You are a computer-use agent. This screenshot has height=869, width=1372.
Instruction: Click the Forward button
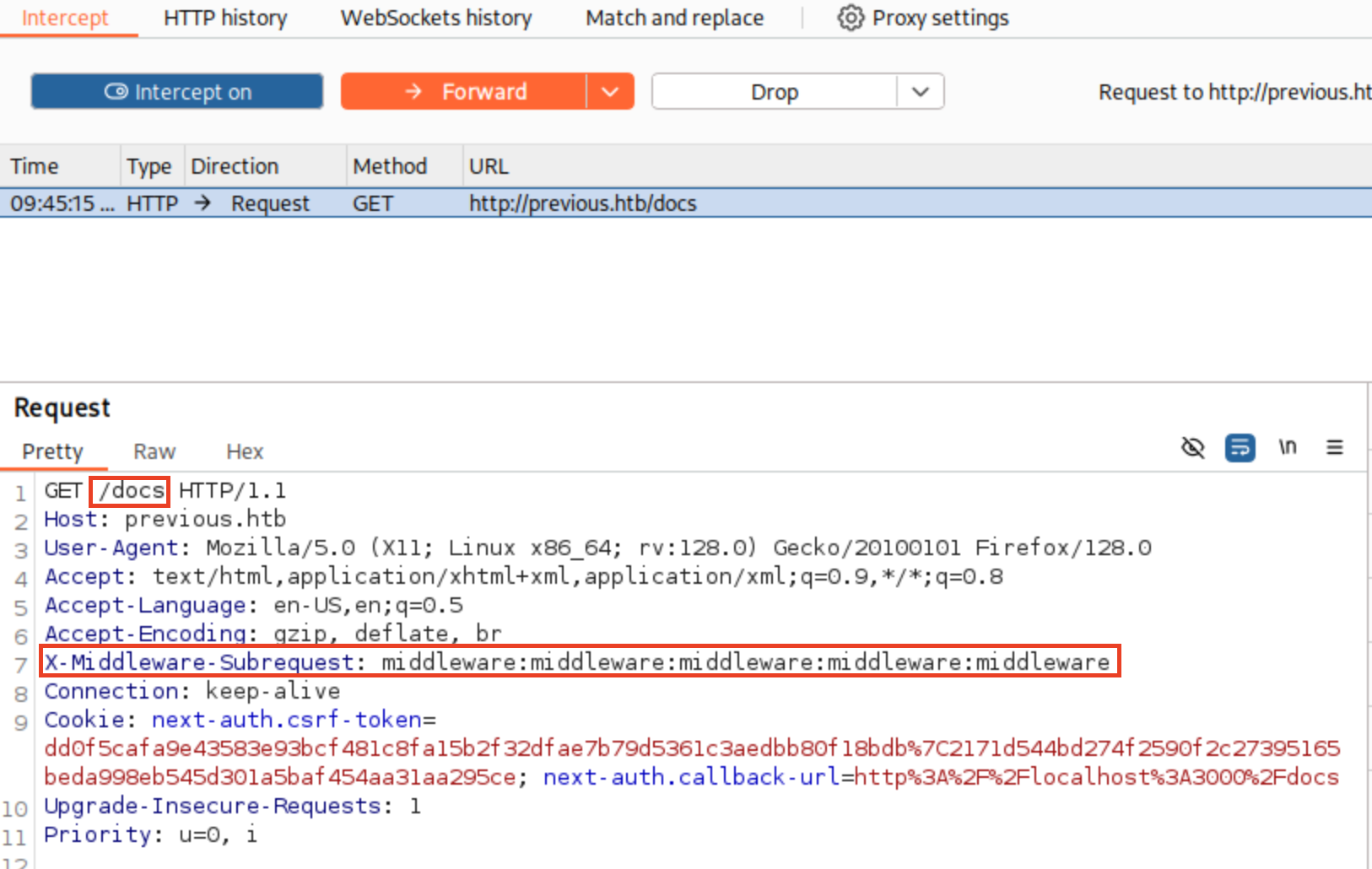(x=464, y=92)
